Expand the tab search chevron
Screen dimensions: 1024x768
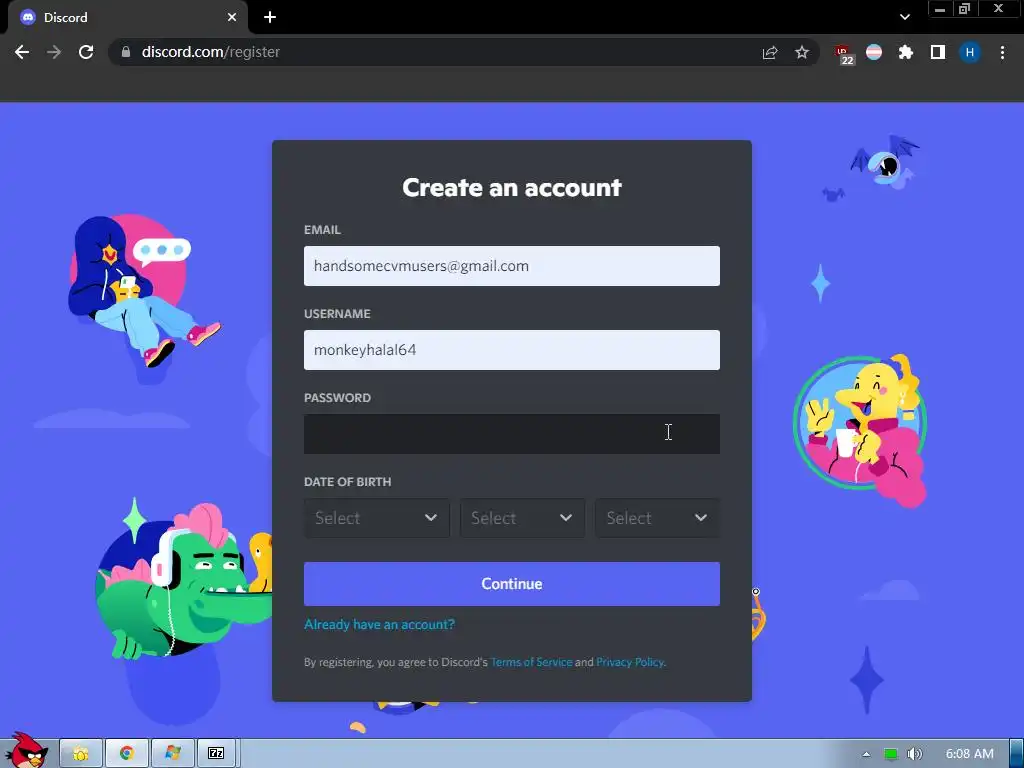click(904, 18)
